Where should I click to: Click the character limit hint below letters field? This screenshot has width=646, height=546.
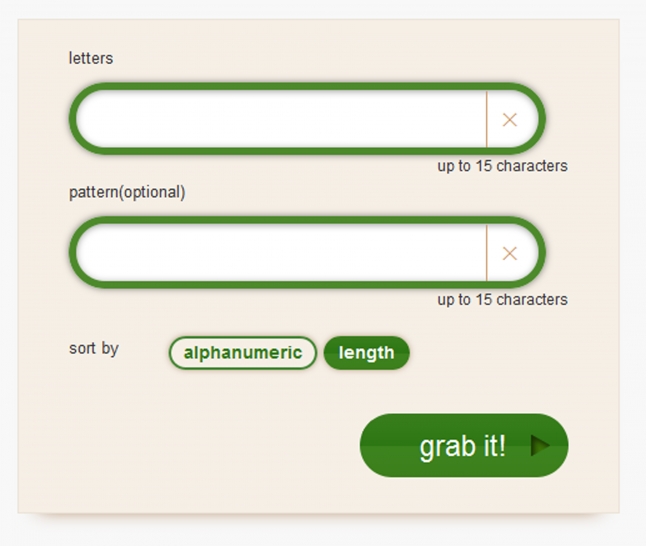(502, 166)
